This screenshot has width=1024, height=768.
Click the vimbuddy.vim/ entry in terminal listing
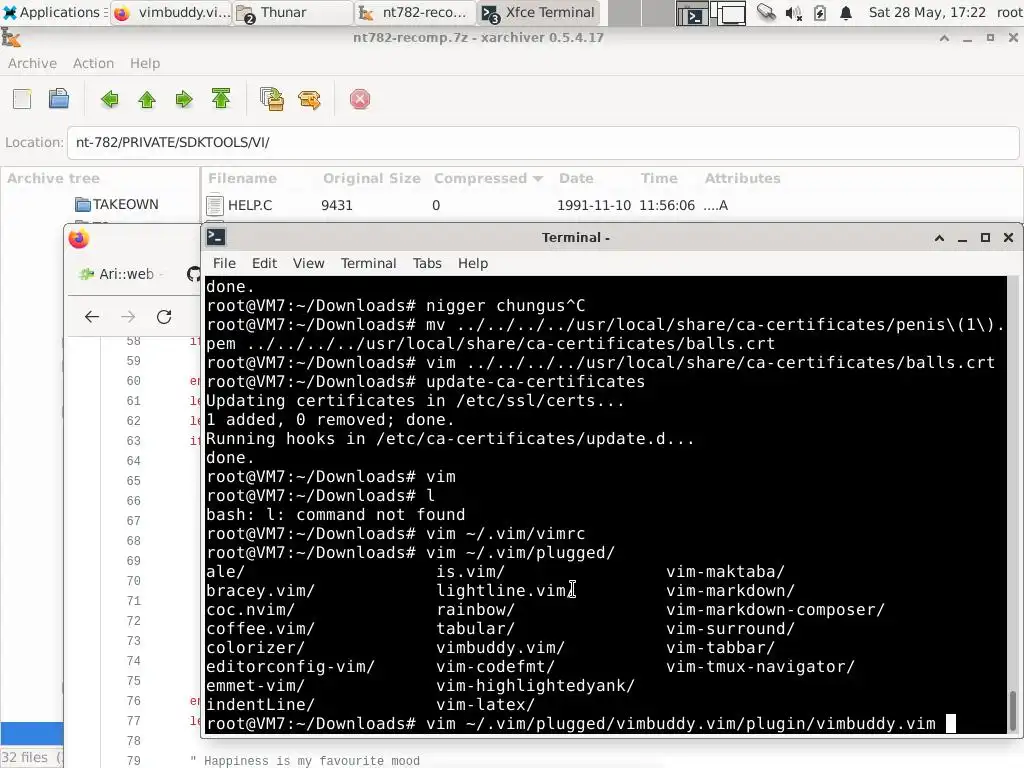pos(500,647)
